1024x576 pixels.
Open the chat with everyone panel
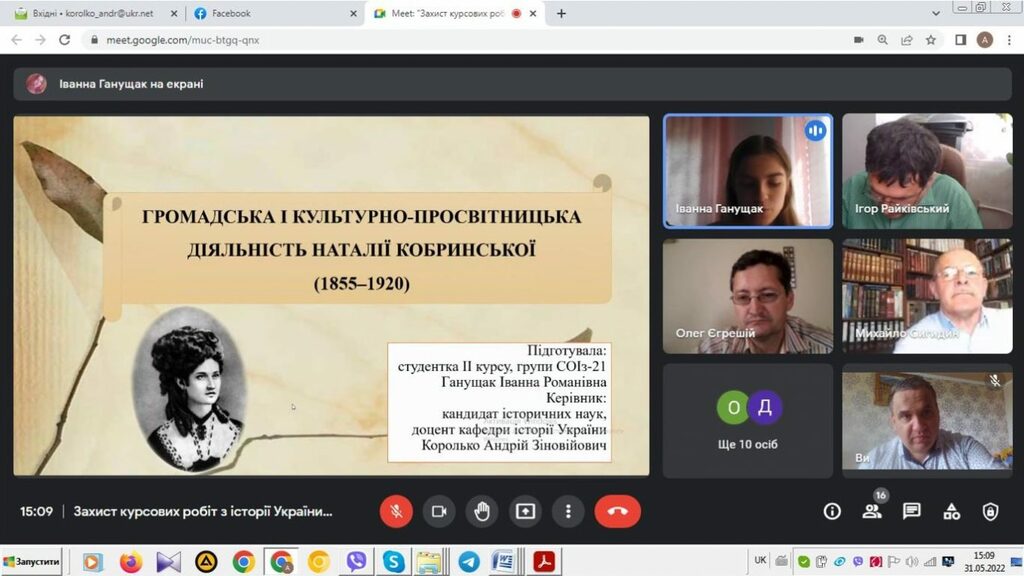[x=911, y=511]
